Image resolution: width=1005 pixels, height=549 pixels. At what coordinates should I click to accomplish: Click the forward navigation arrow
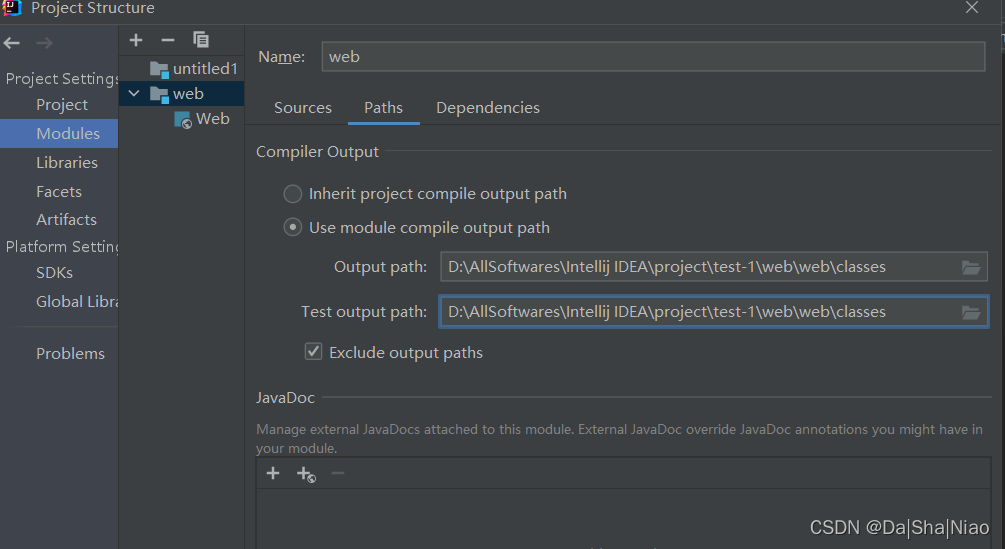[x=44, y=44]
